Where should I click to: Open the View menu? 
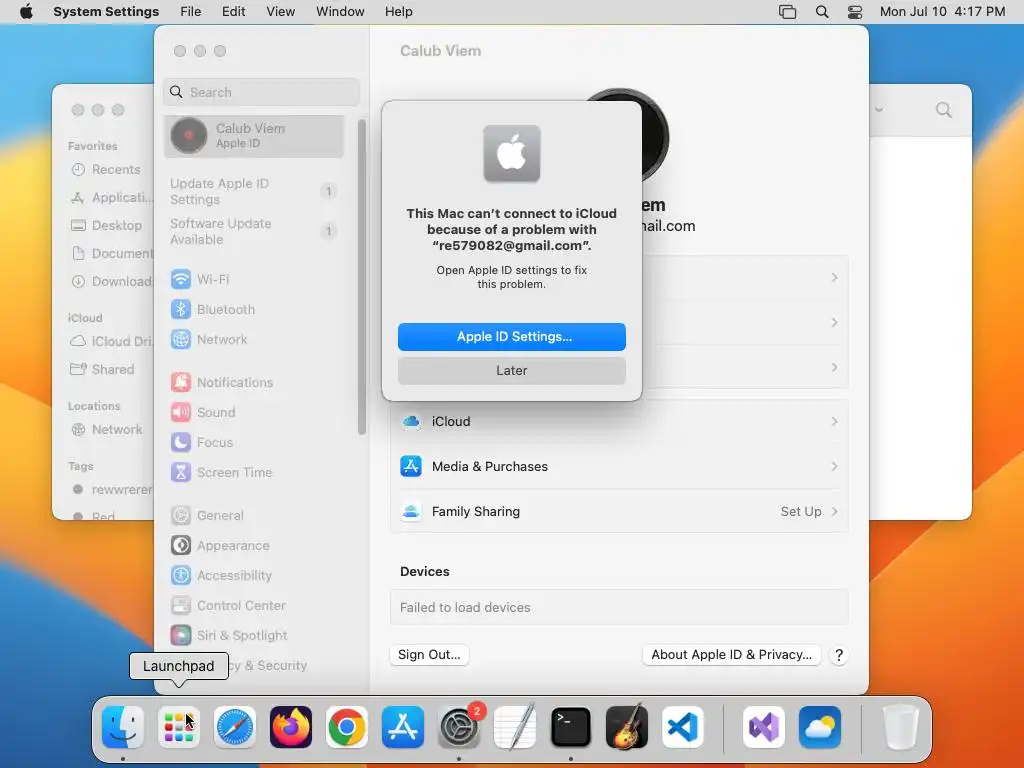pos(281,12)
